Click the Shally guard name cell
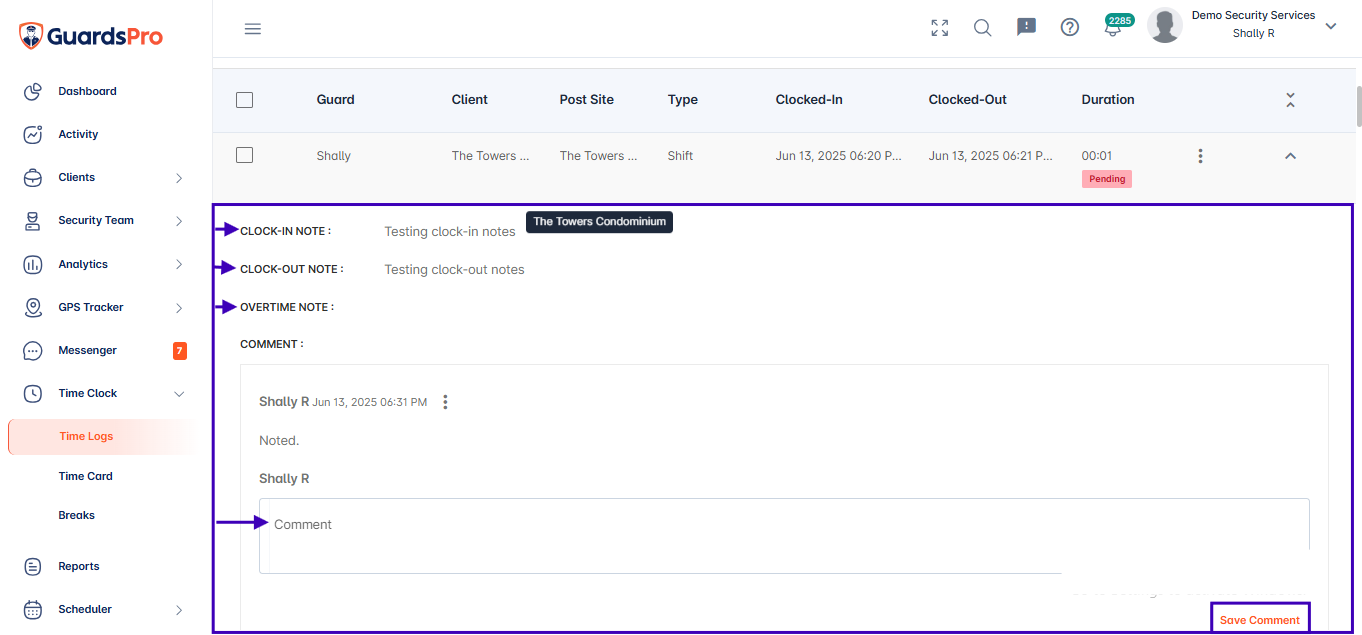 (334, 156)
